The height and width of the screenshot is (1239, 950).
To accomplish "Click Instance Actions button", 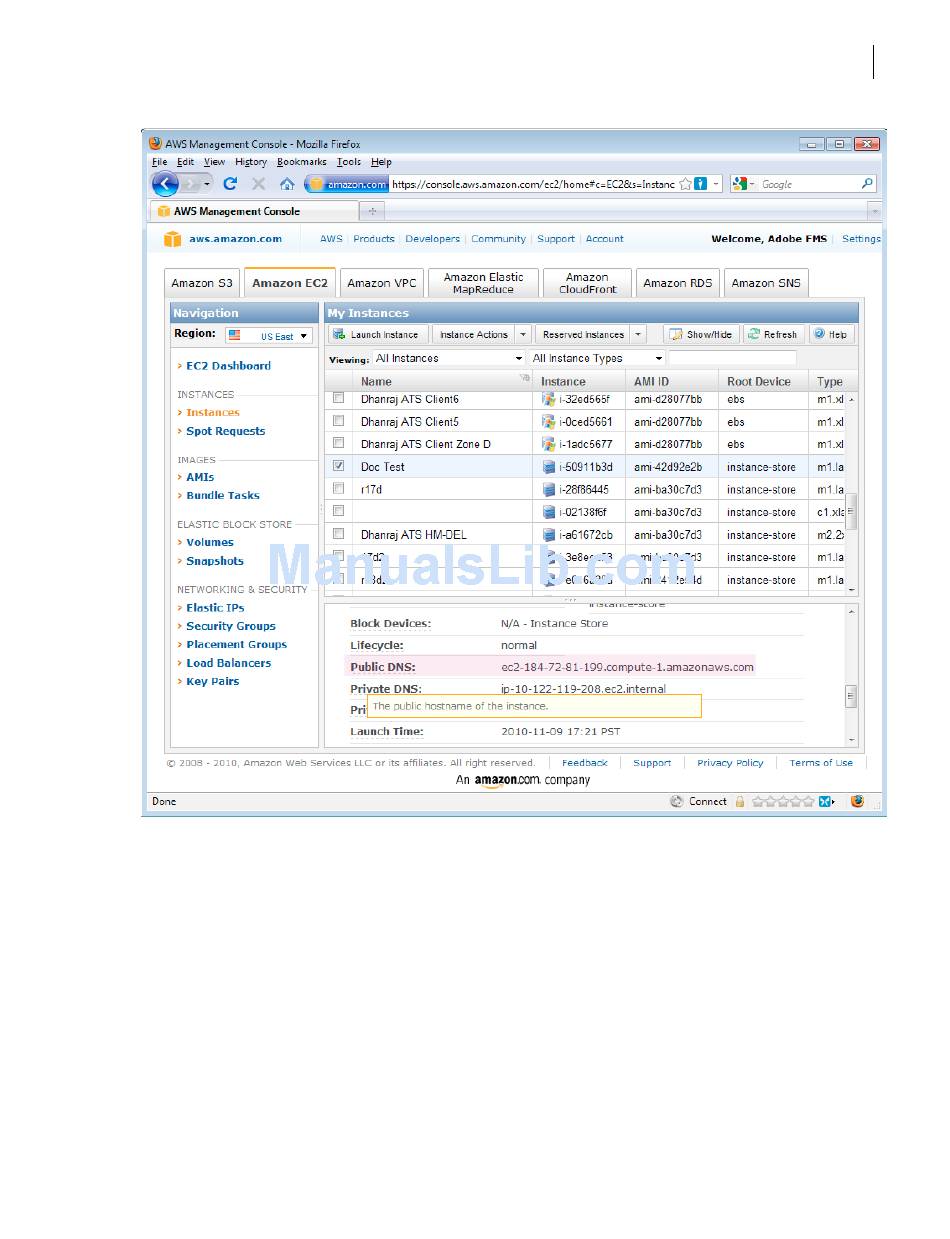I will point(473,335).
